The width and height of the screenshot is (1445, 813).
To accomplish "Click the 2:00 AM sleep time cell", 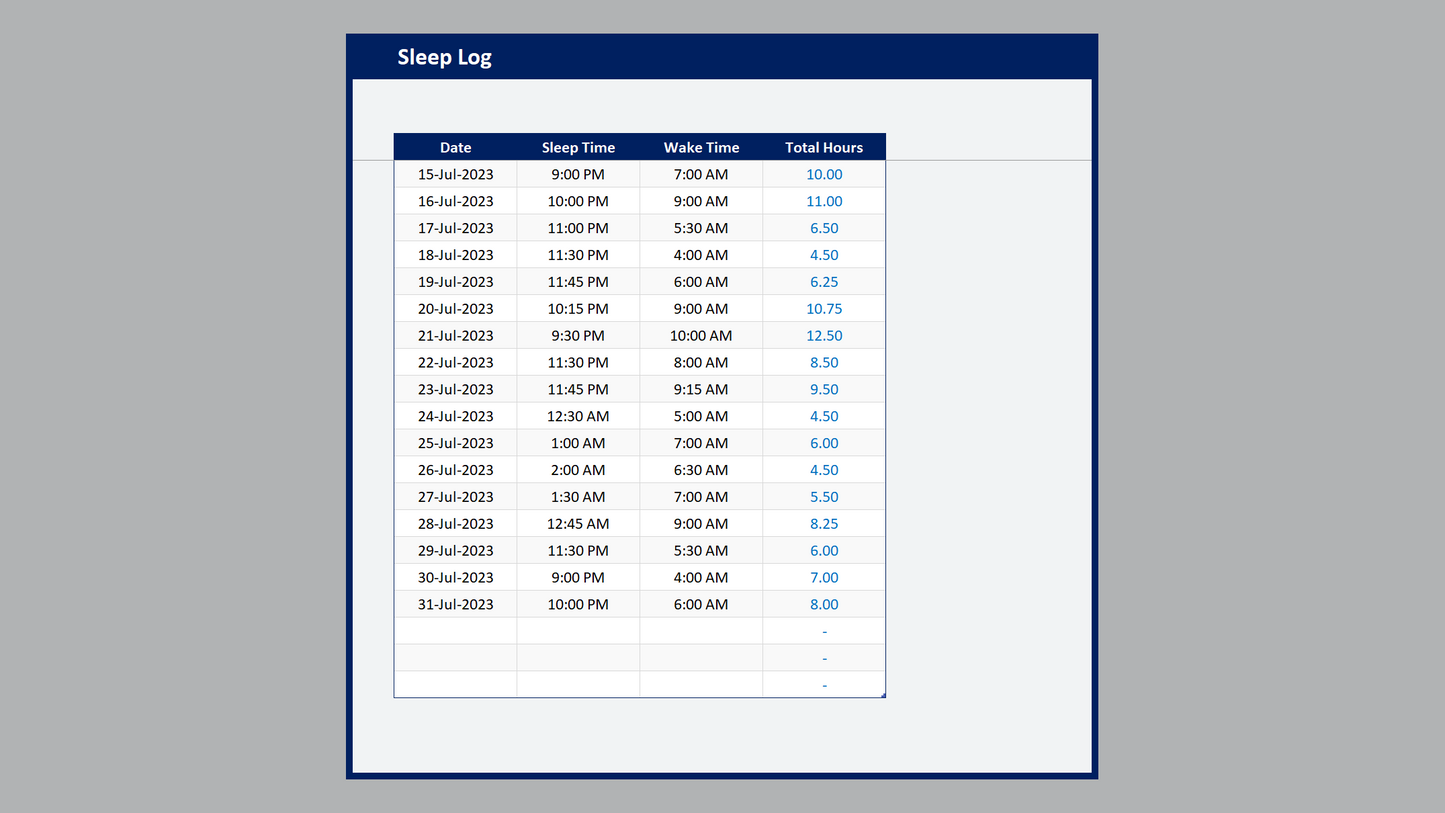I will (578, 470).
